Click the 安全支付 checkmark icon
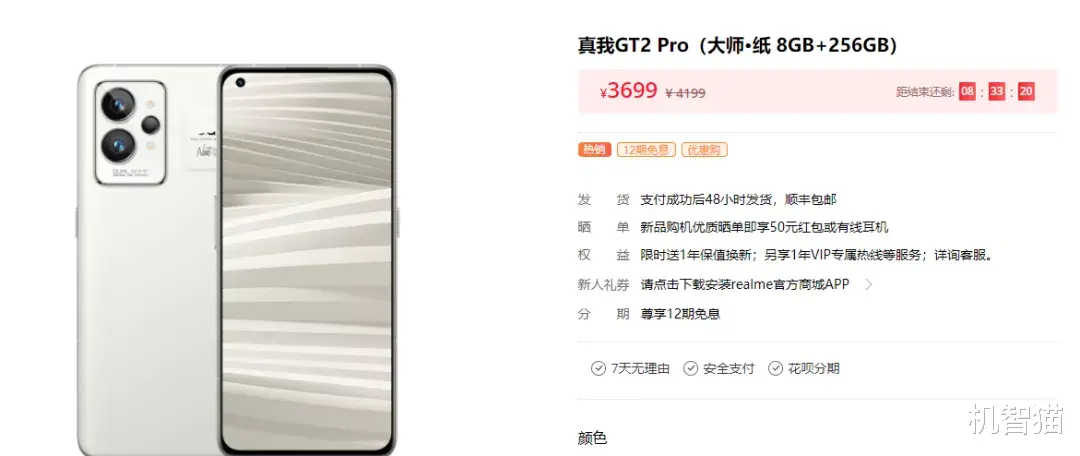Viewport: 1080px width, 456px height. (690, 369)
